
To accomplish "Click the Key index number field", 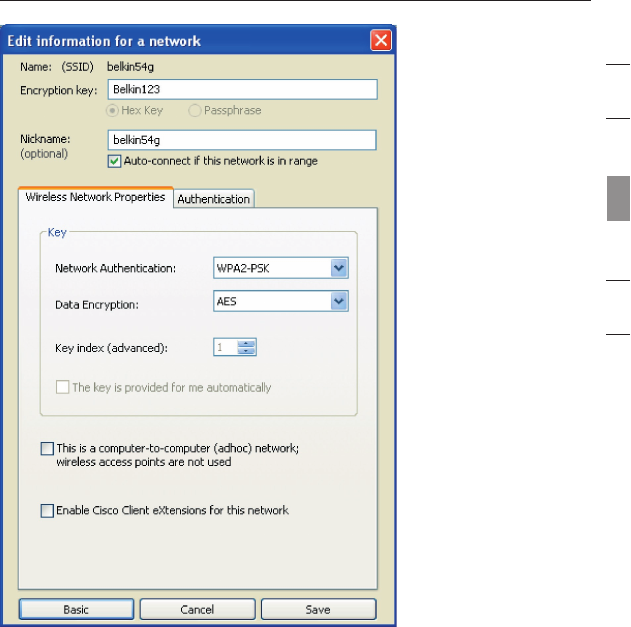I will (x=225, y=347).
